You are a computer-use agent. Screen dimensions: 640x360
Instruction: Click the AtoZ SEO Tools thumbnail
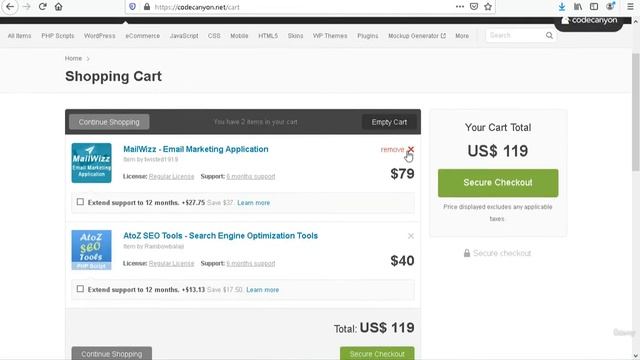click(91, 250)
